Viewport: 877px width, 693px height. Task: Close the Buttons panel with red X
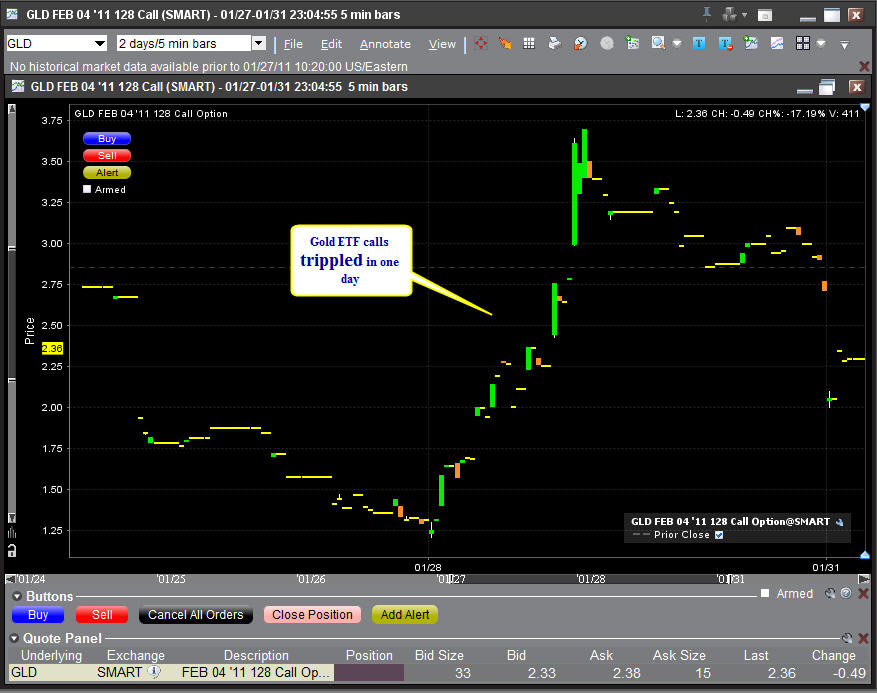tap(864, 594)
